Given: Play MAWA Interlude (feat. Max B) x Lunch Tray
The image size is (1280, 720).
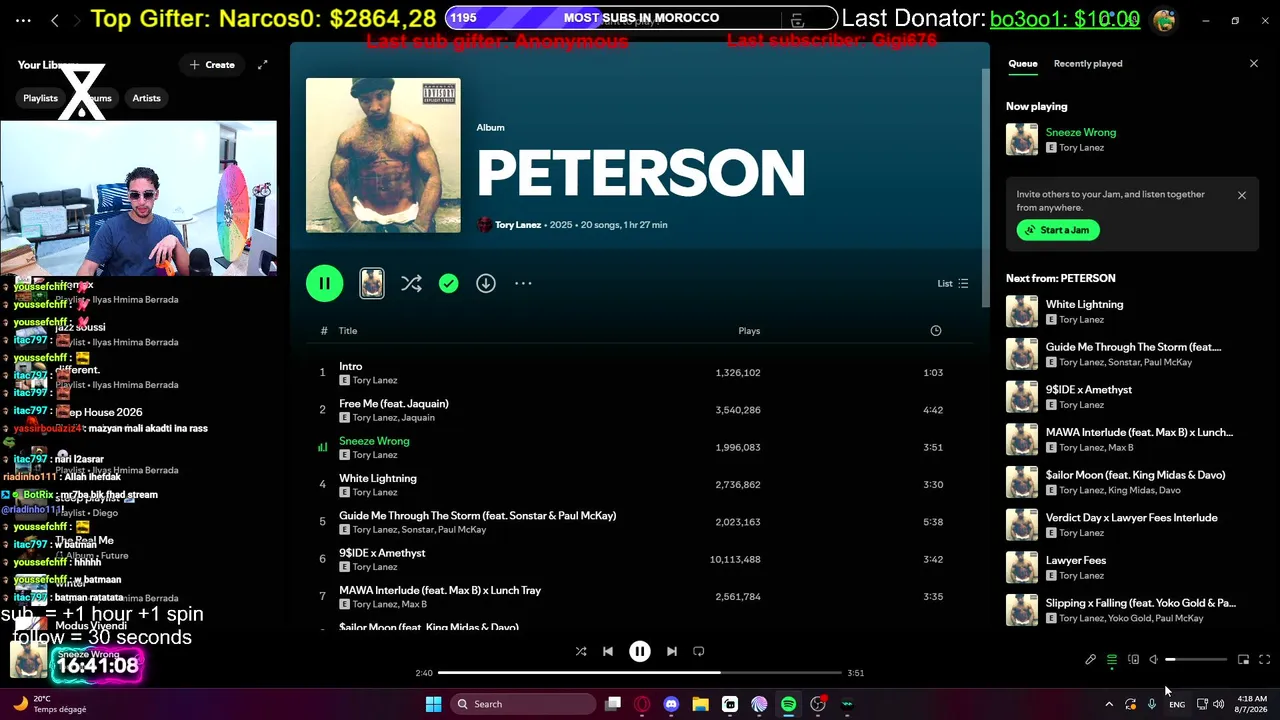Looking at the screenshot, I should click(640, 596).
